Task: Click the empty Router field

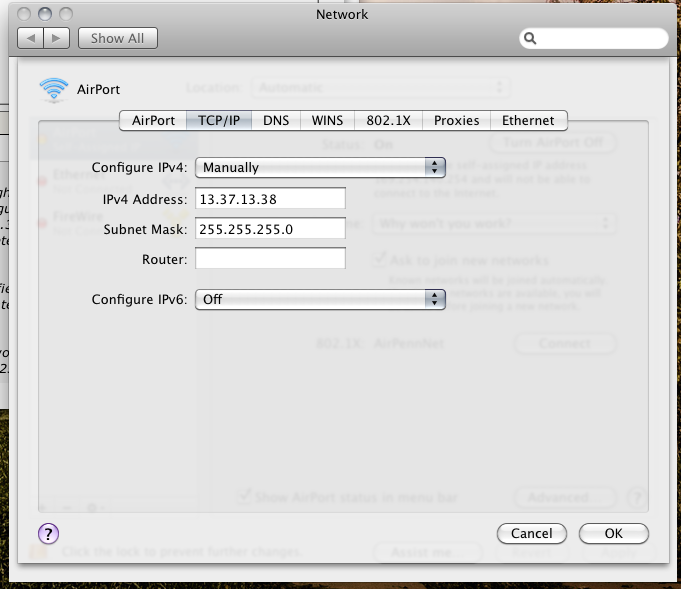Action: [270, 258]
